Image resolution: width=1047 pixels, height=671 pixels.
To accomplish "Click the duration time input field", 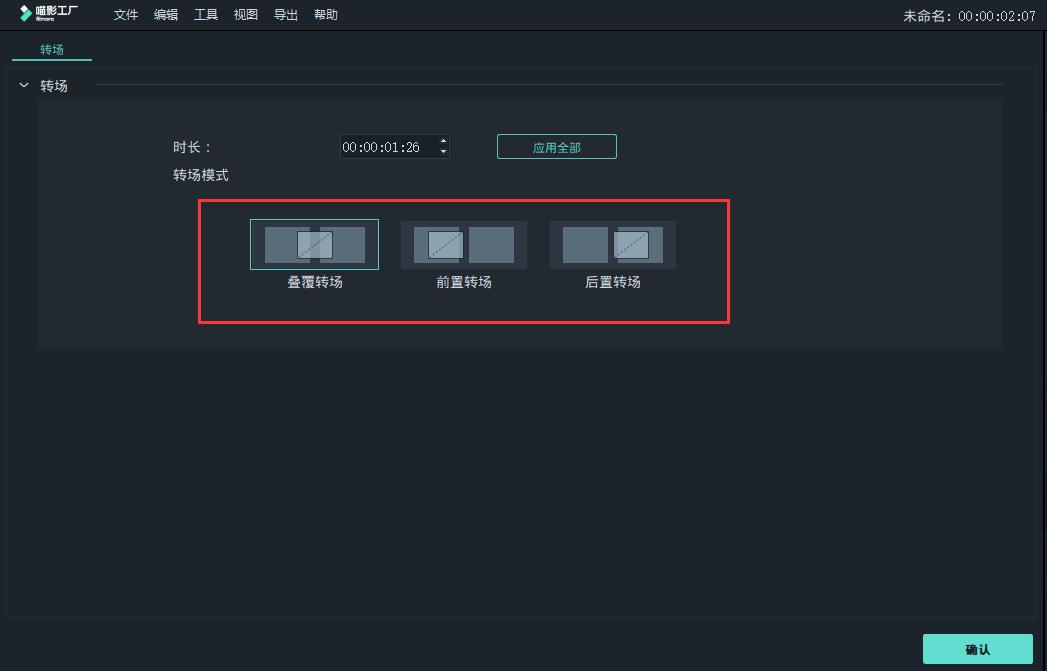I will tap(388, 146).
